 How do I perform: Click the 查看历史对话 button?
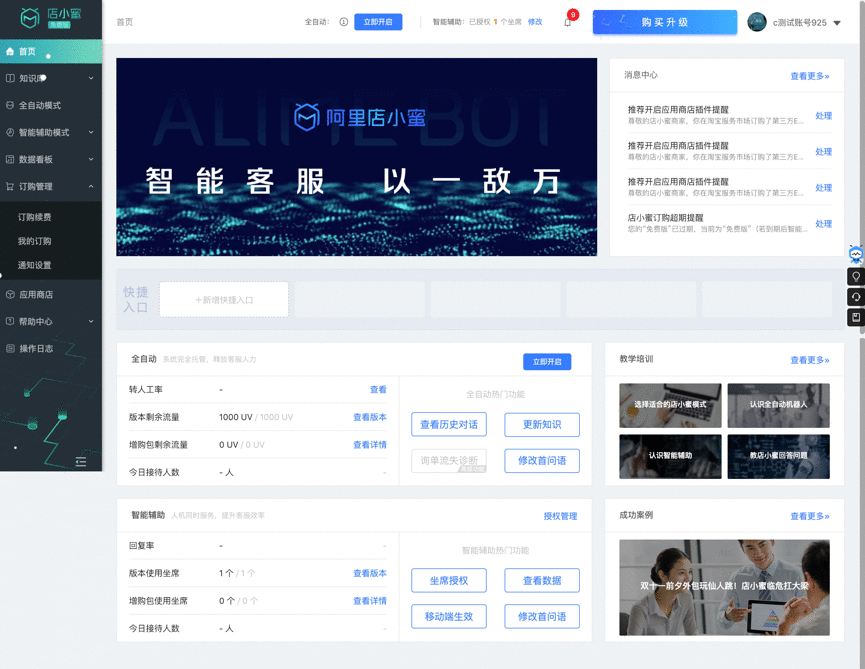tap(449, 425)
